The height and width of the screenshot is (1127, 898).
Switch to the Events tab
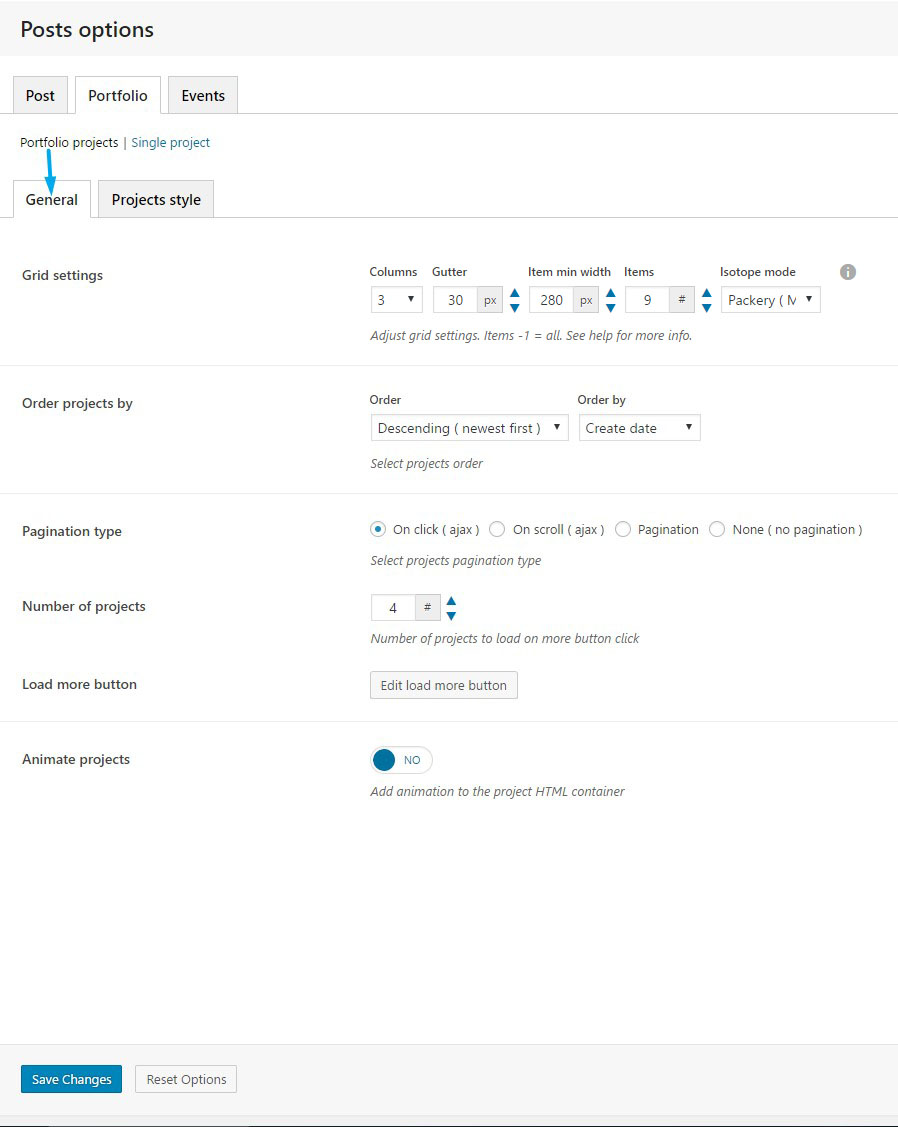203,96
